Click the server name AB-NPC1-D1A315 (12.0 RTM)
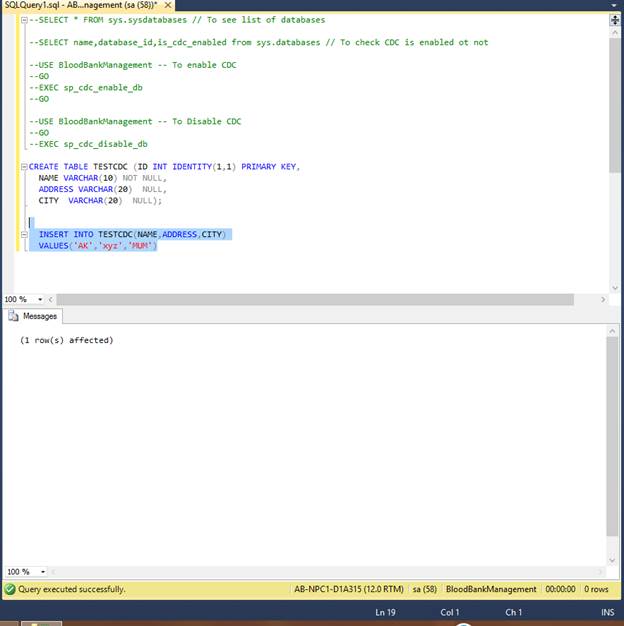This screenshot has width=624, height=626. click(349, 589)
